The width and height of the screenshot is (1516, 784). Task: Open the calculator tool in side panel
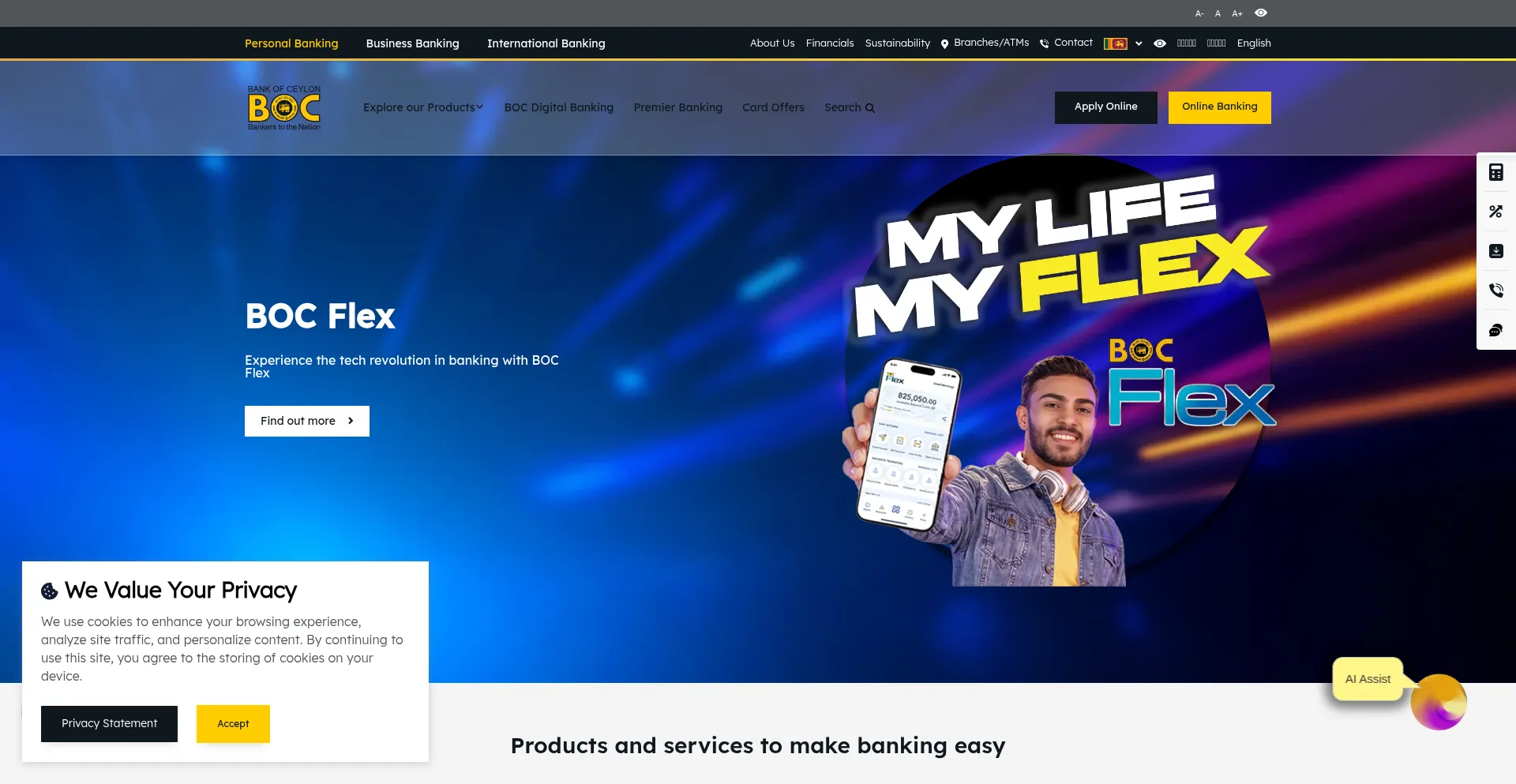[x=1495, y=173]
